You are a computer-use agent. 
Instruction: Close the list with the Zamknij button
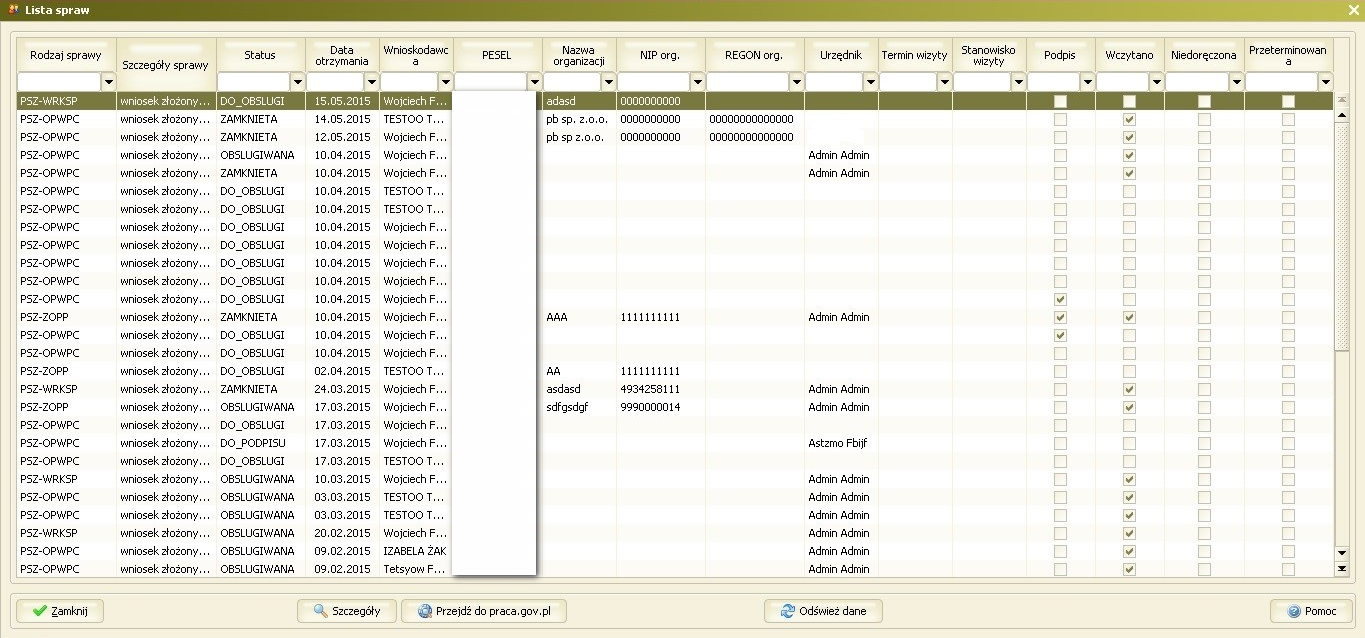pyautogui.click(x=60, y=611)
